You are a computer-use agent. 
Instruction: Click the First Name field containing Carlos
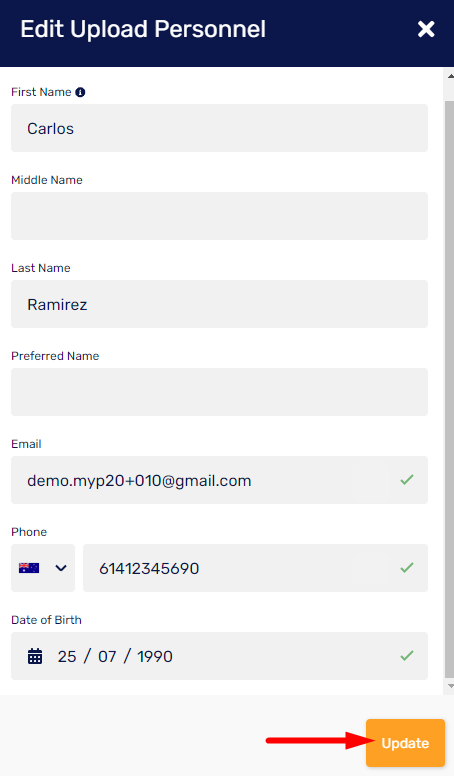click(219, 128)
